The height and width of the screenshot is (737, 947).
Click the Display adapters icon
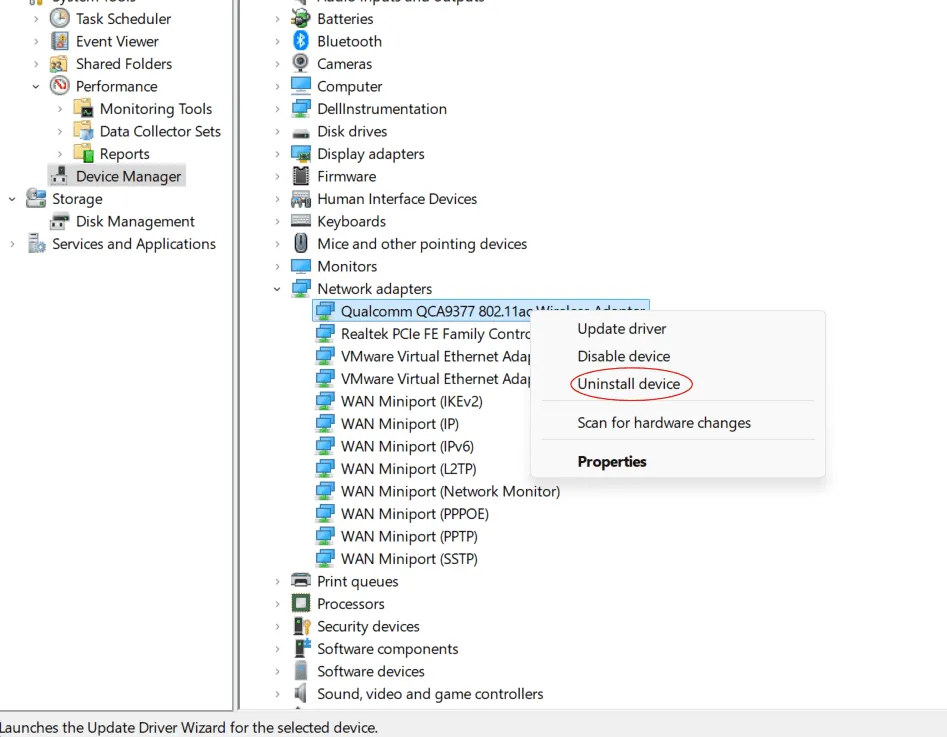(301, 153)
